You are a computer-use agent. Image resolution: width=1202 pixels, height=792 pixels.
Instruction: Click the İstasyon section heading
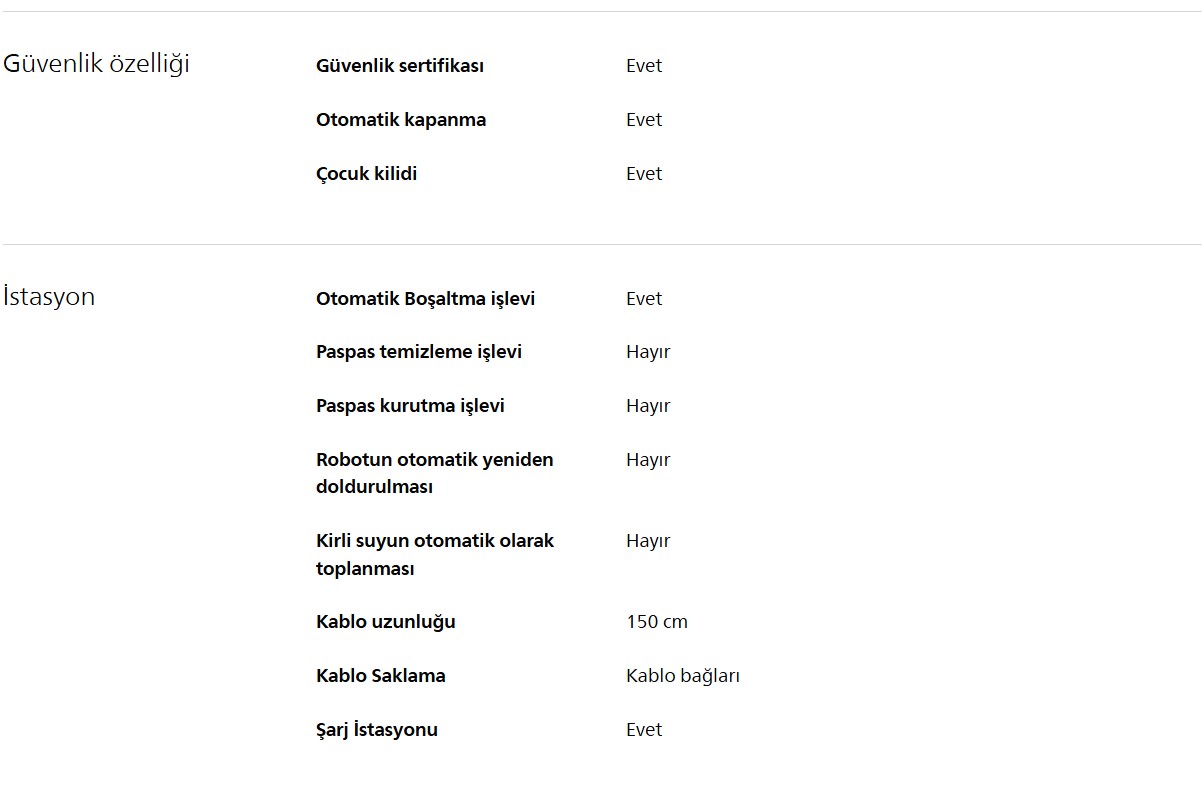coord(49,297)
